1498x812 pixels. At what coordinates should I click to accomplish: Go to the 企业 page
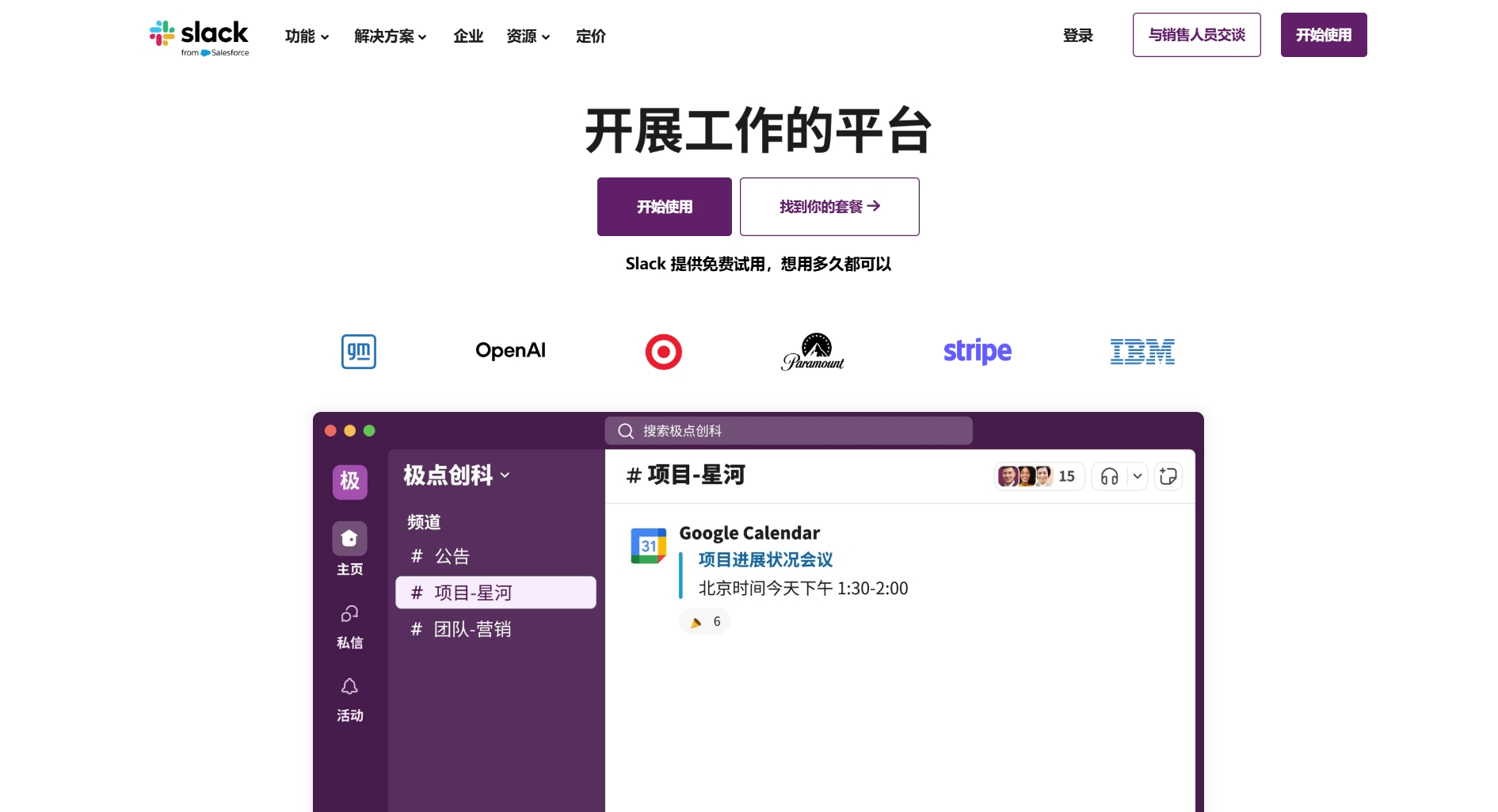tap(468, 36)
